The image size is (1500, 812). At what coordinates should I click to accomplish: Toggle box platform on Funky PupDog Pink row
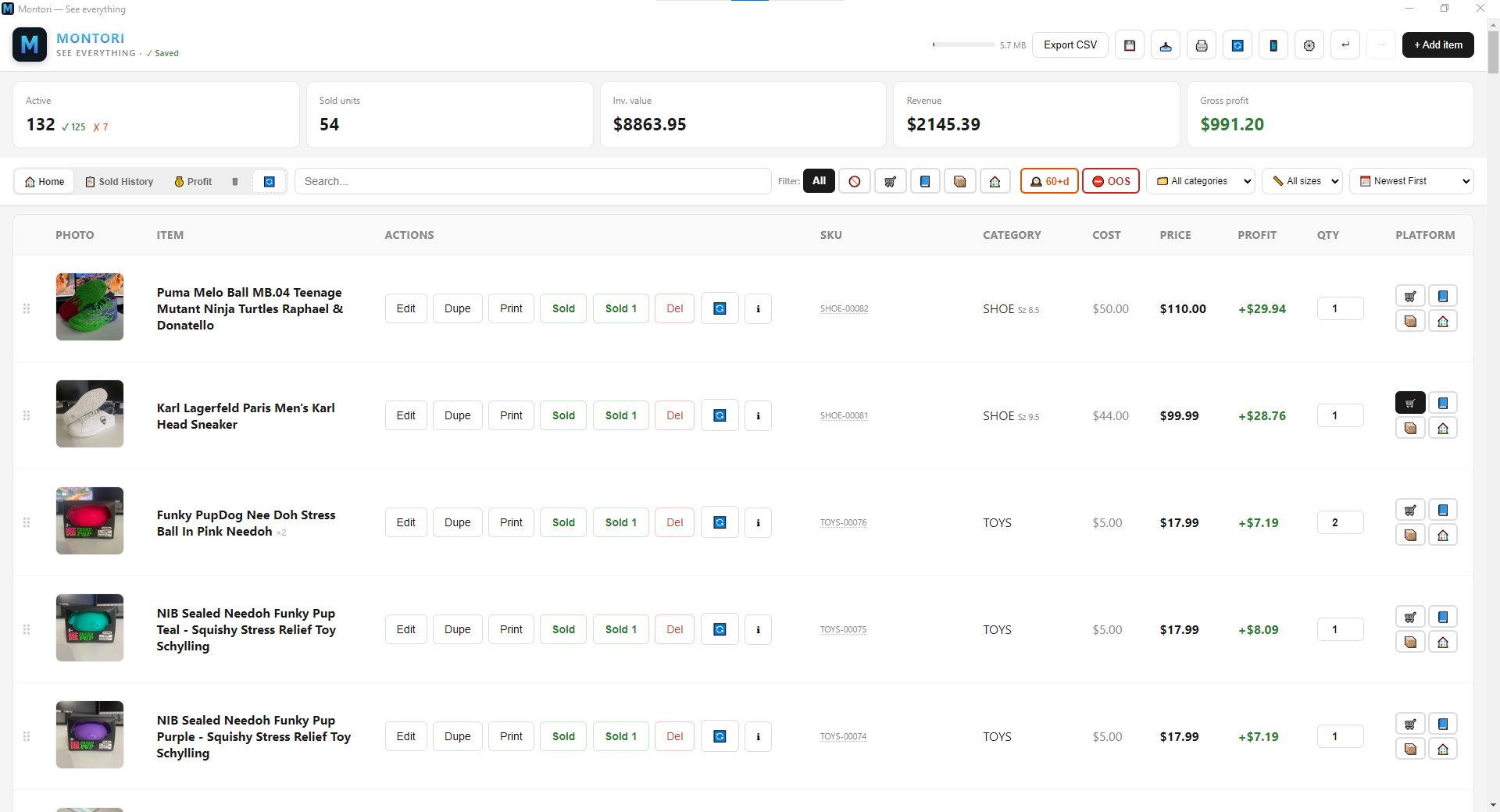[x=1410, y=535]
